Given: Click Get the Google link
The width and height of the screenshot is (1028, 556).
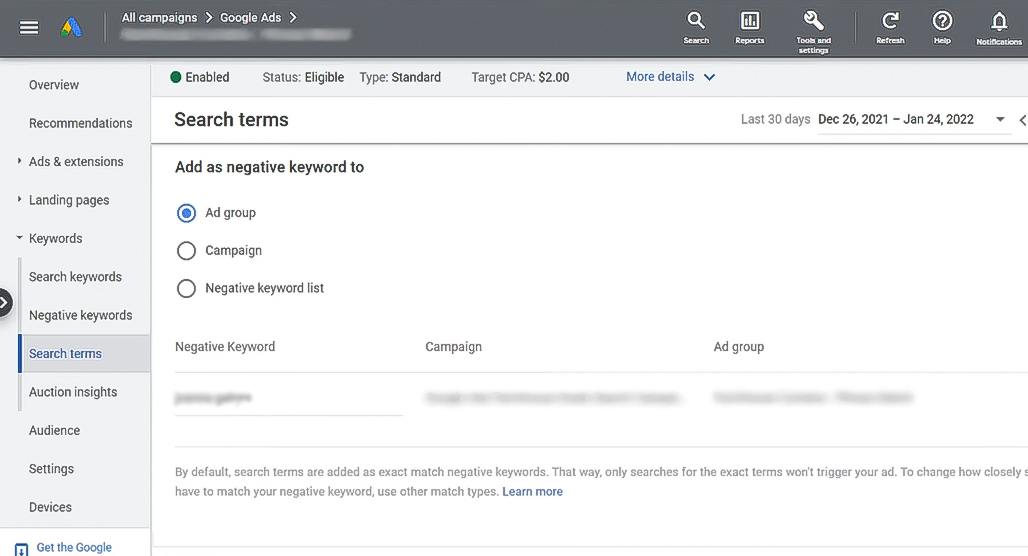Looking at the screenshot, I should [74, 547].
